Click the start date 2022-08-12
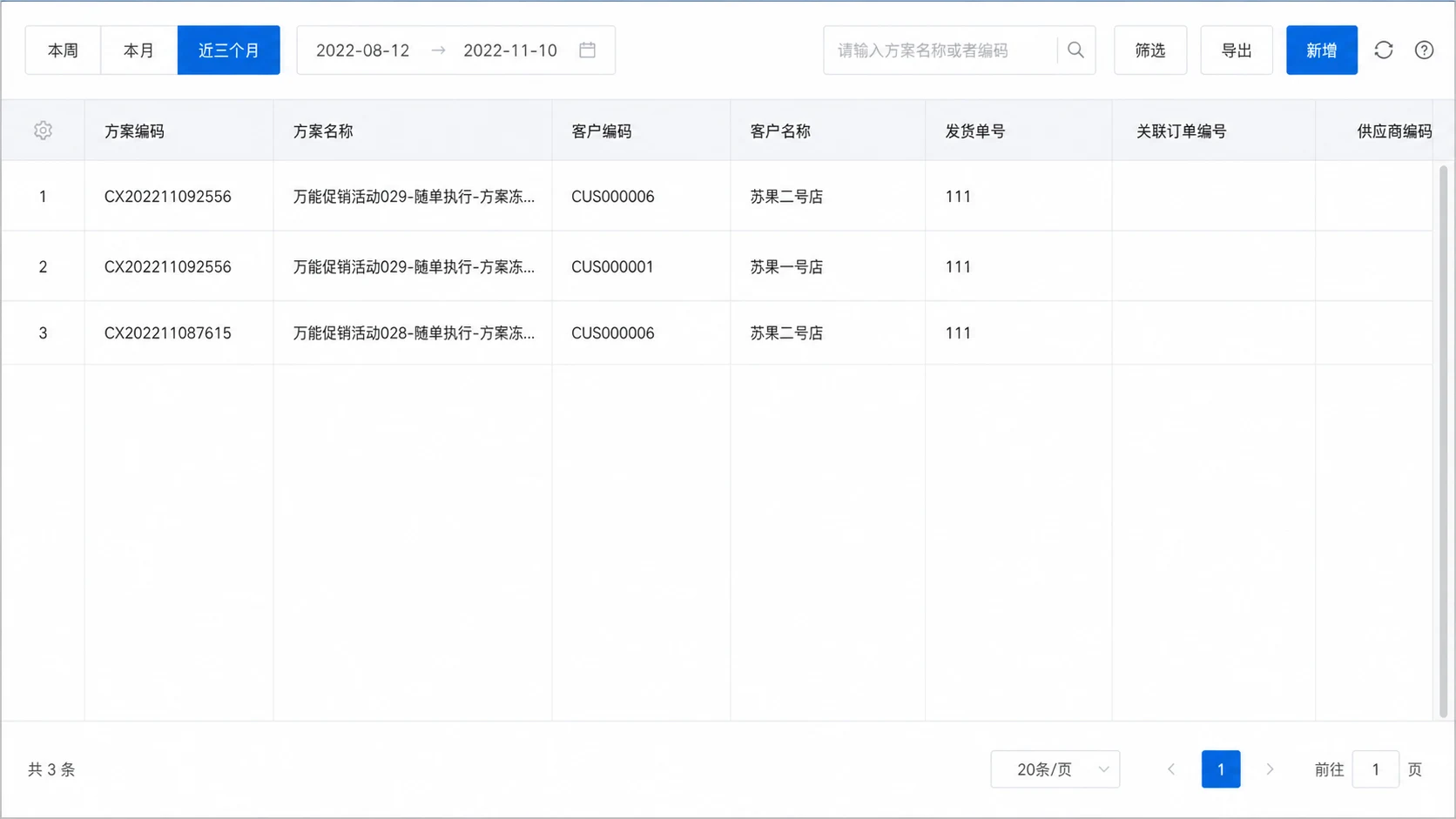1456x819 pixels. point(362,50)
